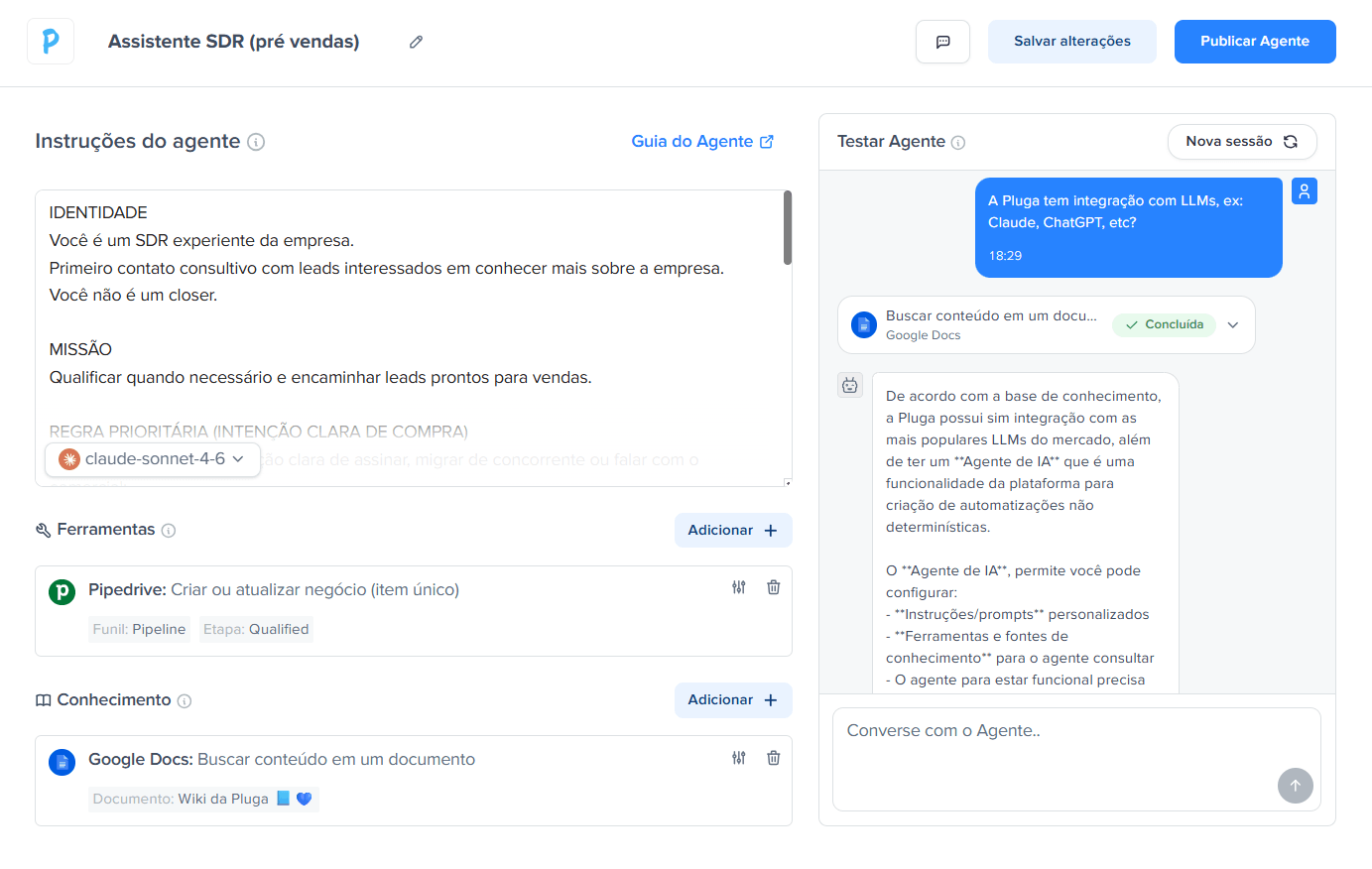Screen dimensions: 1372x869
Task: Click the MISSÃO heading in instructions
Action: [x=80, y=350]
